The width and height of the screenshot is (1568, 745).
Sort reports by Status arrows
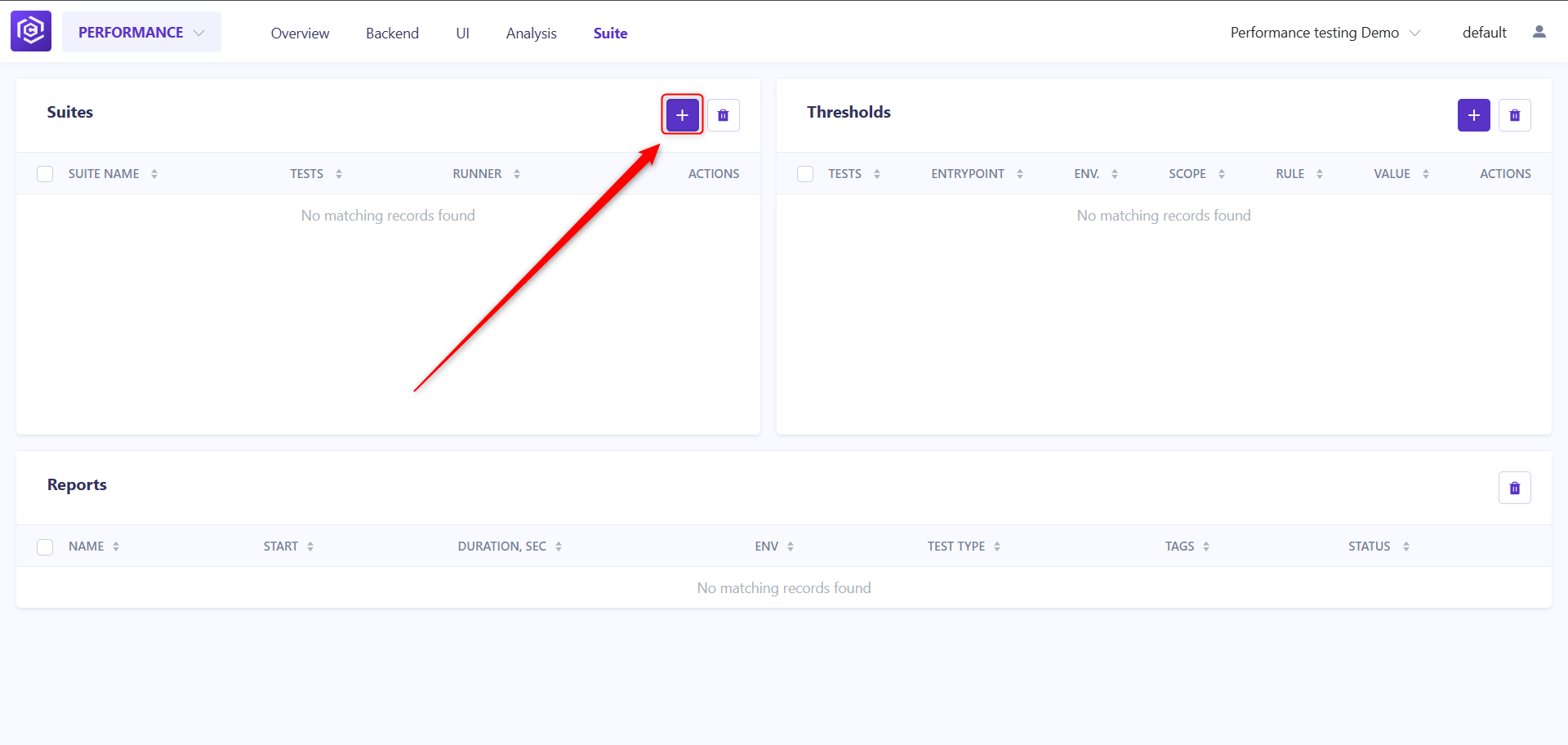pyautogui.click(x=1406, y=546)
